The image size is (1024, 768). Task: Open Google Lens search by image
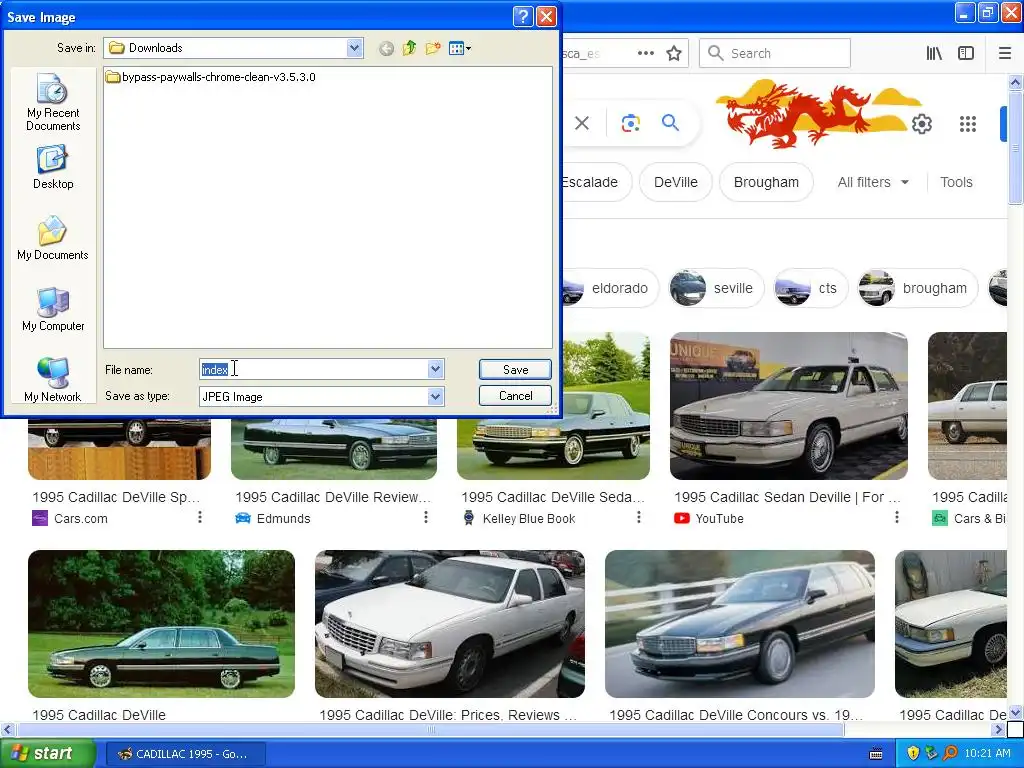(x=631, y=123)
